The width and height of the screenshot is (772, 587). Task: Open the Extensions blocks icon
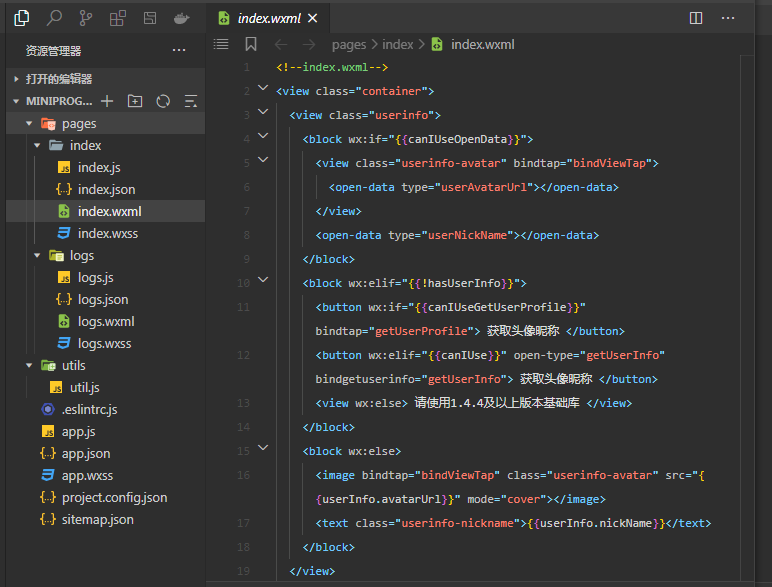[118, 18]
